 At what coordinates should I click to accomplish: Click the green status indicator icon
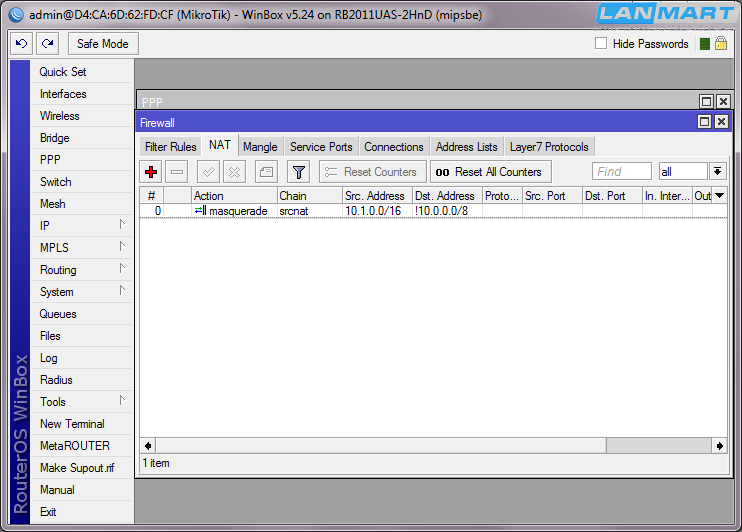point(705,44)
